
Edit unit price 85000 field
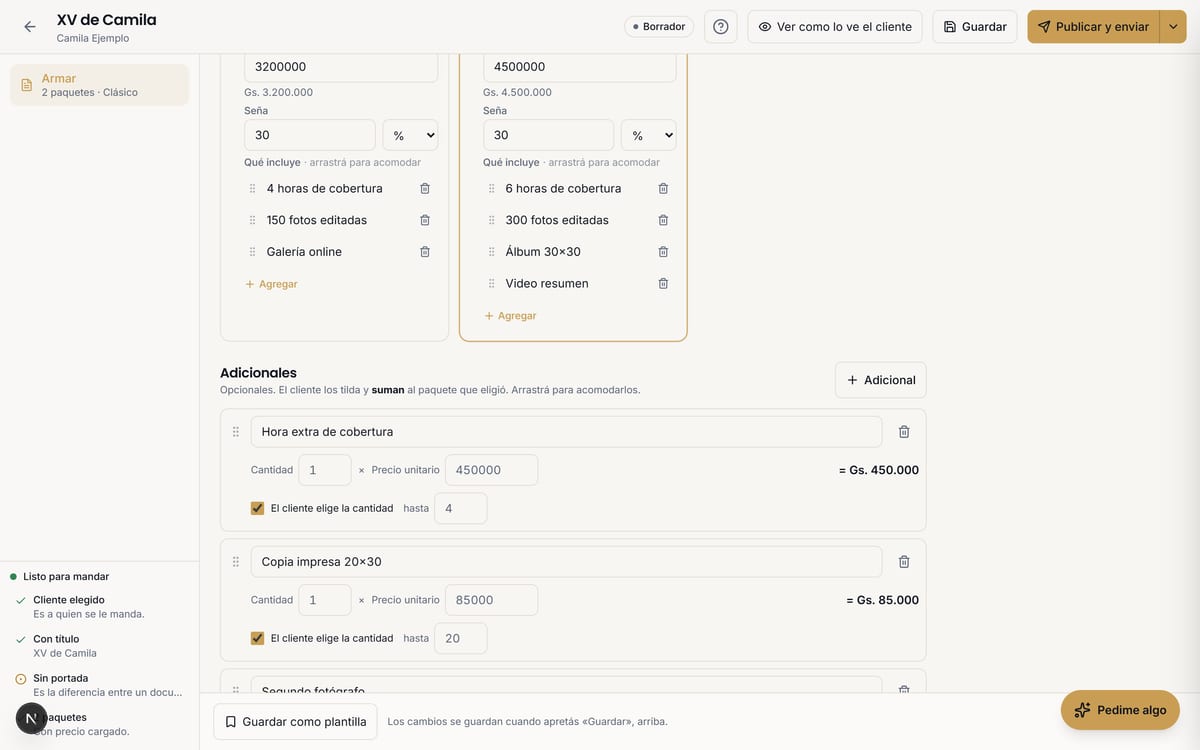[x=491, y=600]
